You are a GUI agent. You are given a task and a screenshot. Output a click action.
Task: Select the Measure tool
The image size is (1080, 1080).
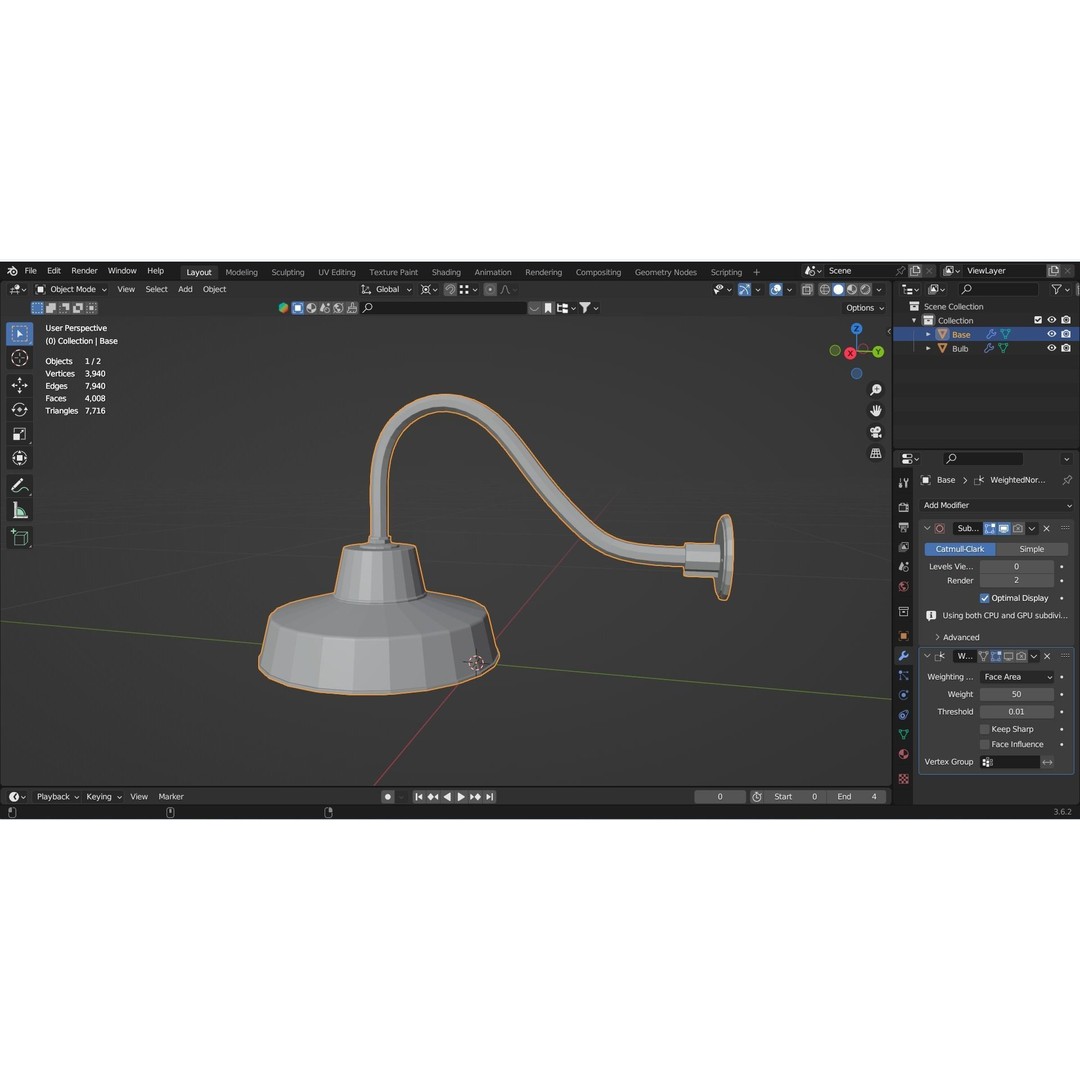click(x=19, y=510)
